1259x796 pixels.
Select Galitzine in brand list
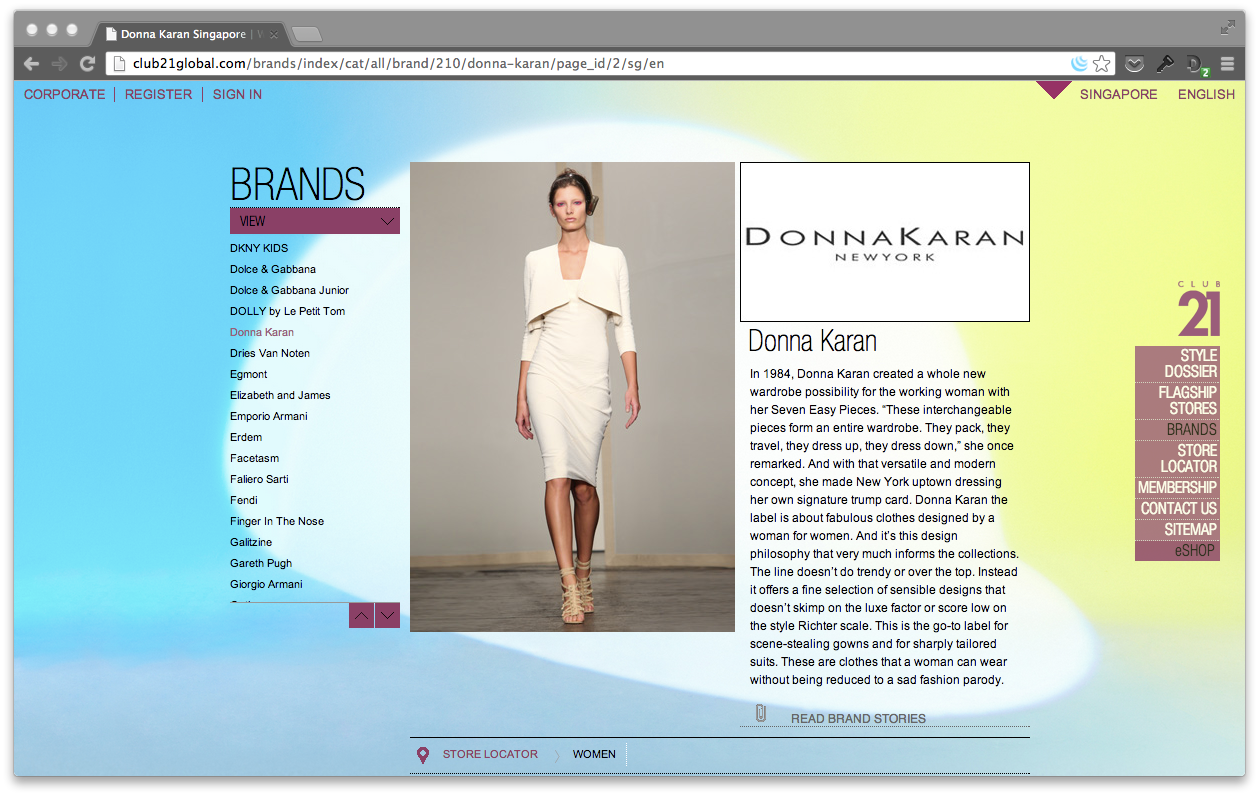pyautogui.click(x=251, y=542)
